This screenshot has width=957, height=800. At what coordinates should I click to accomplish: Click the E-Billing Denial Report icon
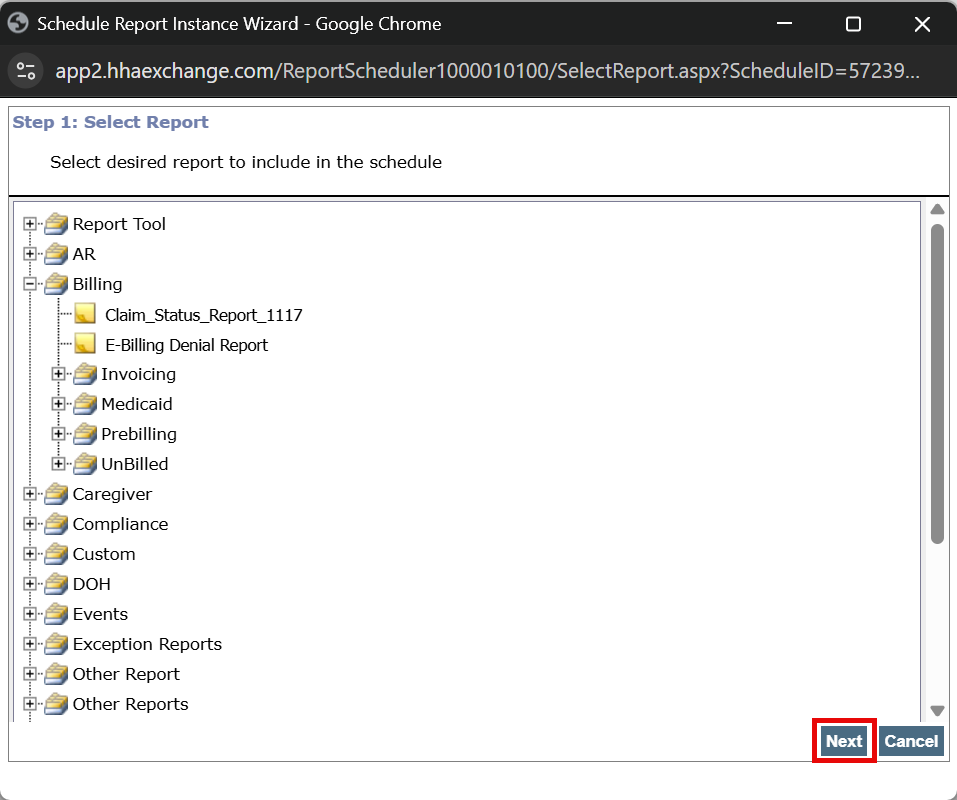point(85,344)
